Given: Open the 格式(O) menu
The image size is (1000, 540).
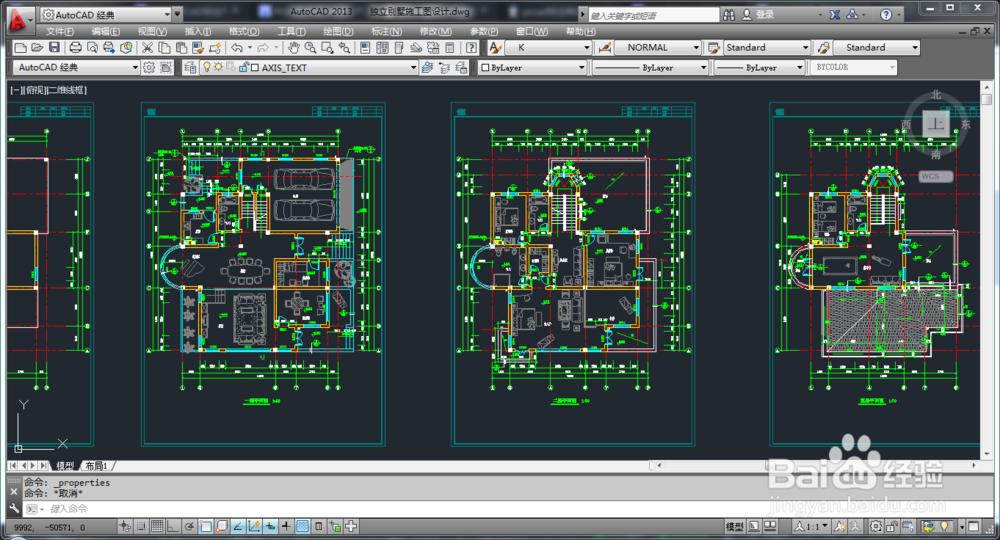Looking at the screenshot, I should pyautogui.click(x=244, y=31).
